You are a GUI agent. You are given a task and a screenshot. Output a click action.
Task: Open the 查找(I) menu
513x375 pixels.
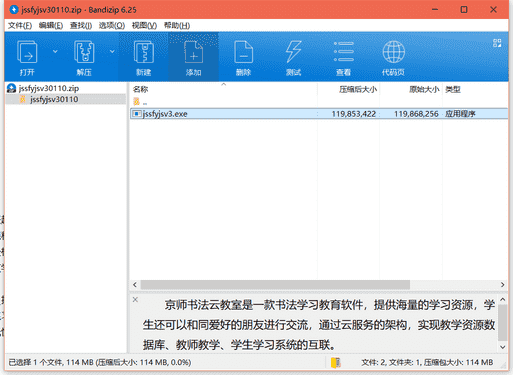81,26
